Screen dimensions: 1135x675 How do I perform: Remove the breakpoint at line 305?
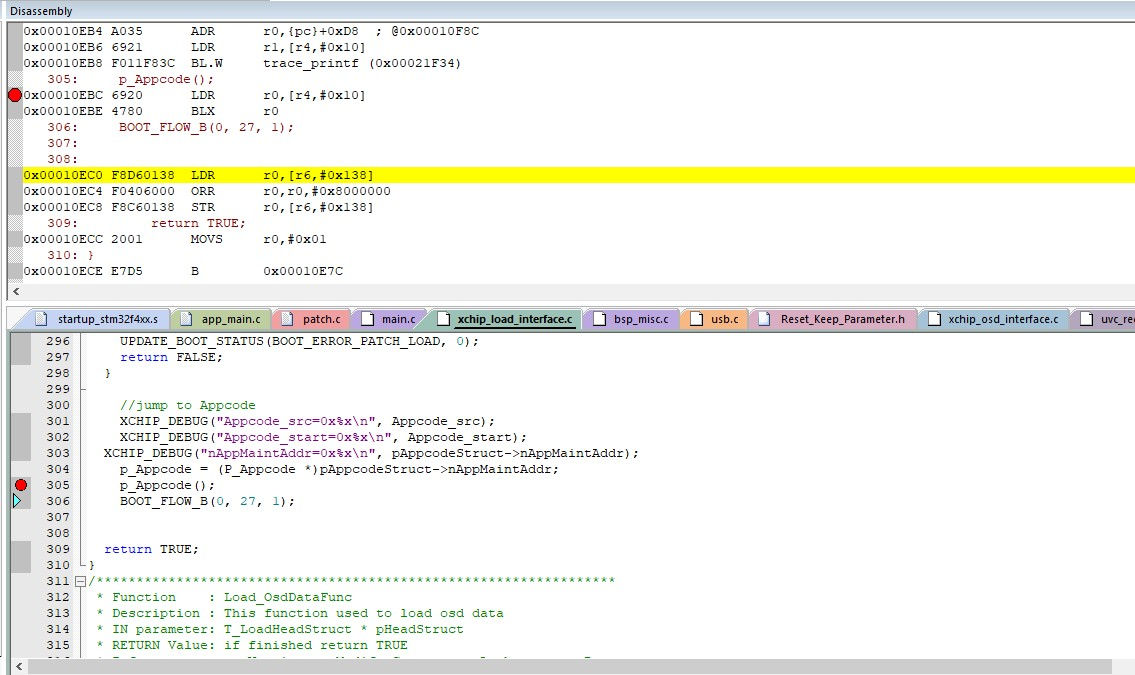click(20, 485)
